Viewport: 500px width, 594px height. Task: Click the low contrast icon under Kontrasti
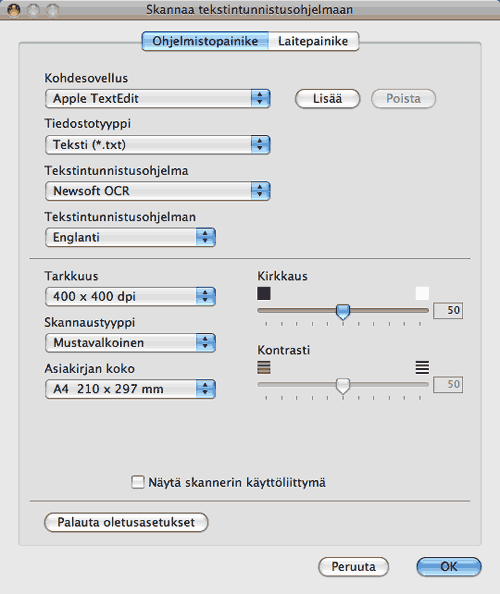point(264,367)
